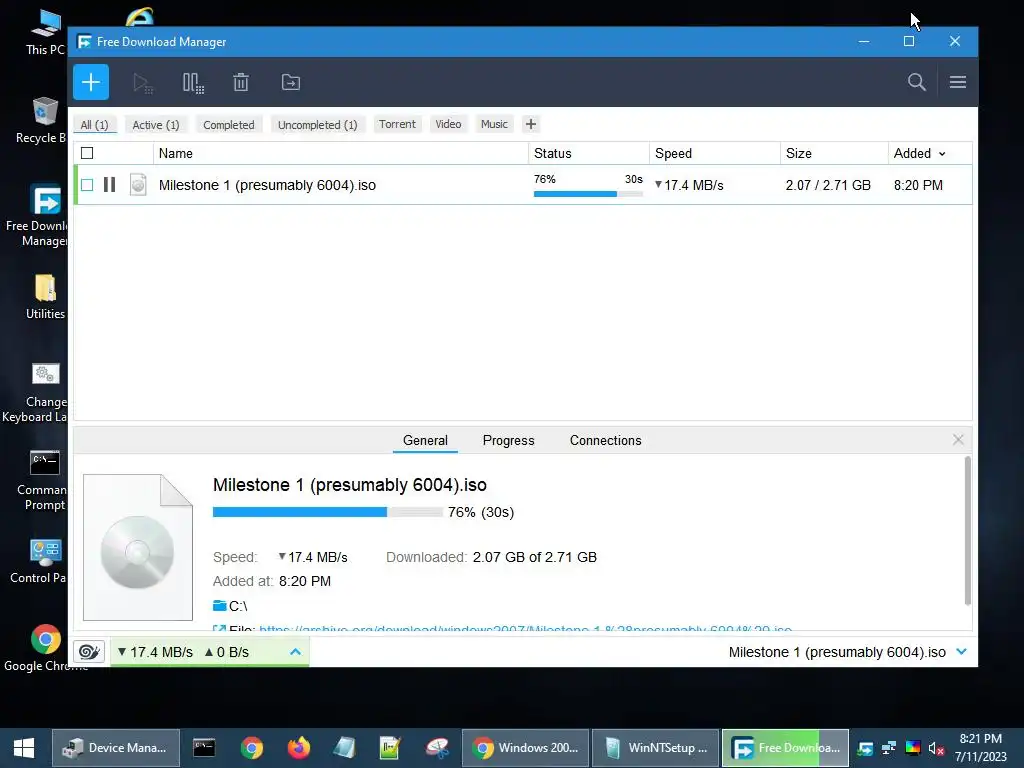This screenshot has width=1024, height=768.
Task: Click the 0 B/s upload speed in status bar
Action: click(227, 652)
